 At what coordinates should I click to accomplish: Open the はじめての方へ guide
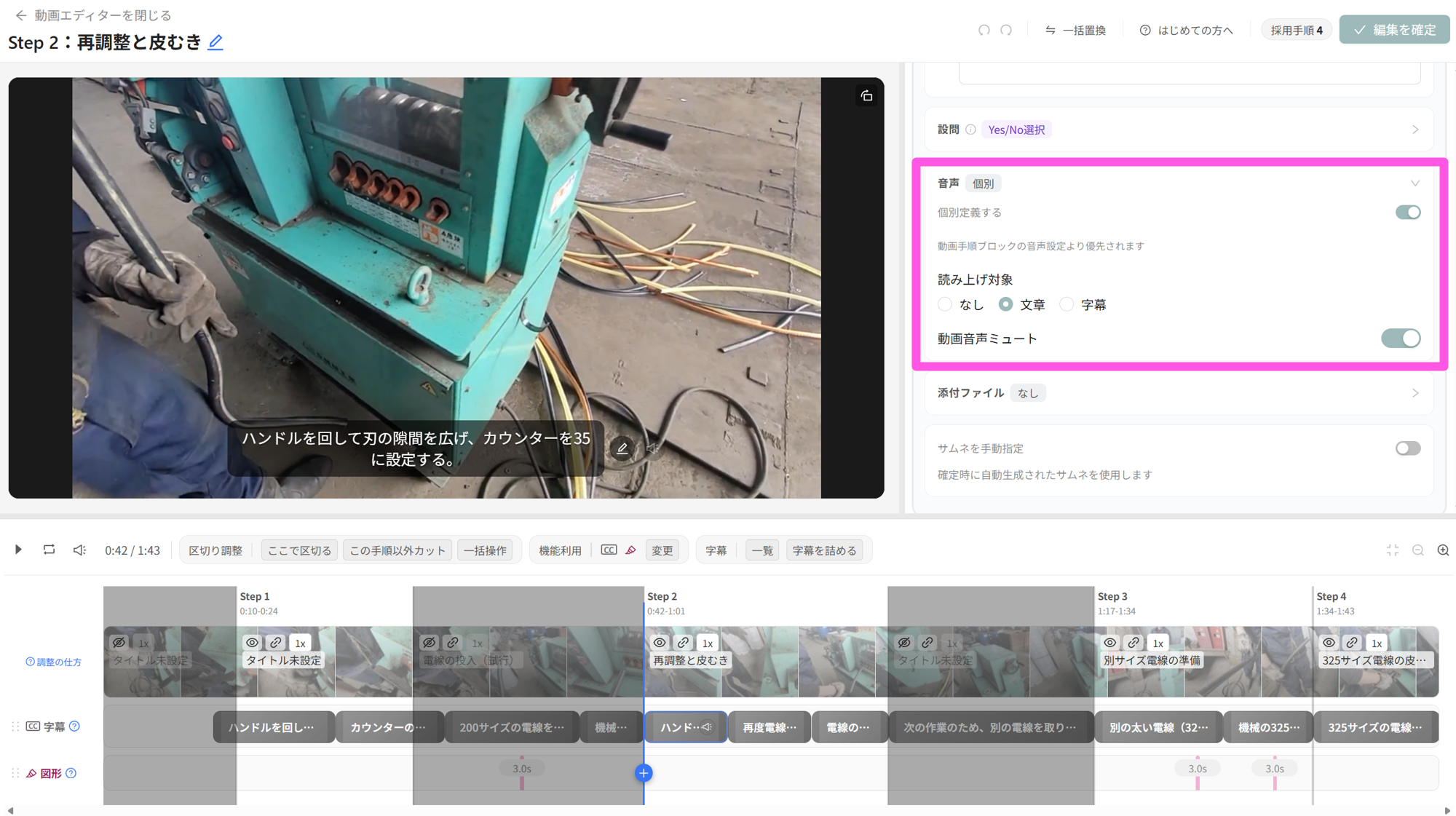point(1187,30)
